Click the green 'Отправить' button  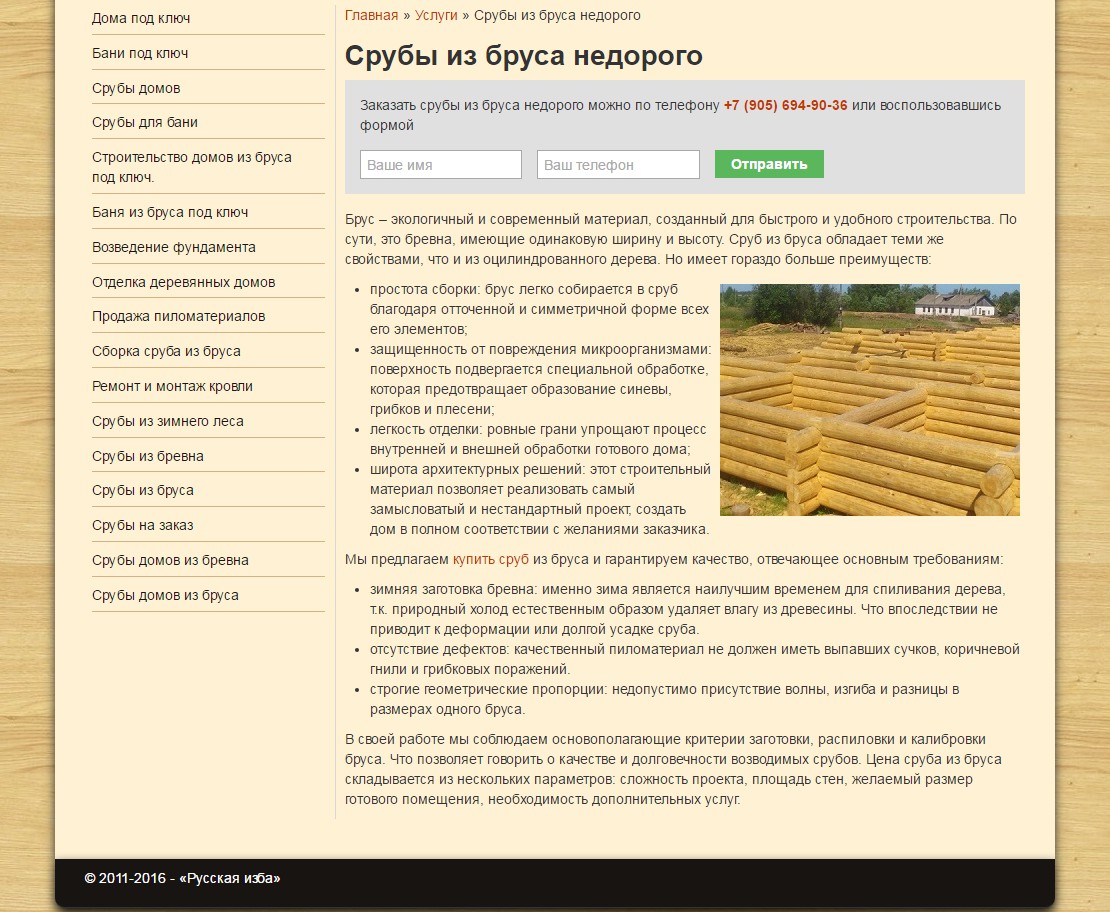769,164
